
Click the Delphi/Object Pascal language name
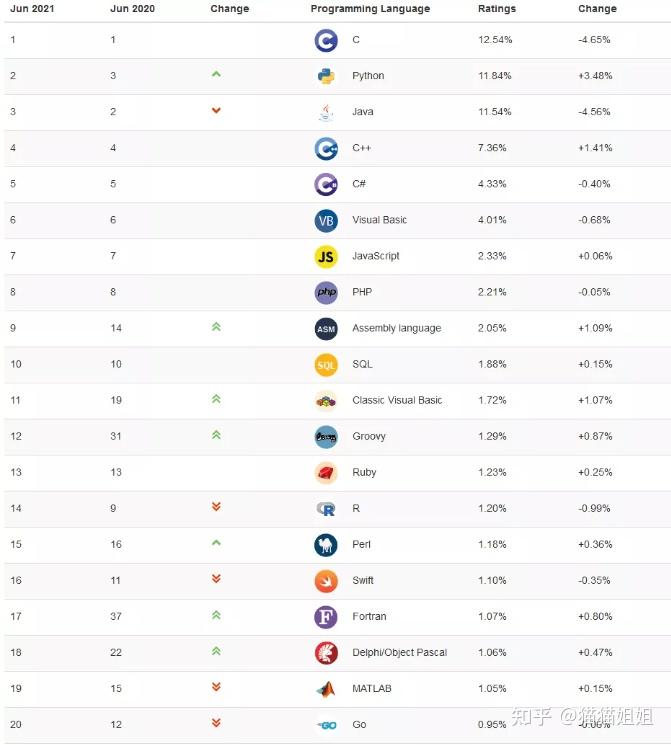pos(399,652)
